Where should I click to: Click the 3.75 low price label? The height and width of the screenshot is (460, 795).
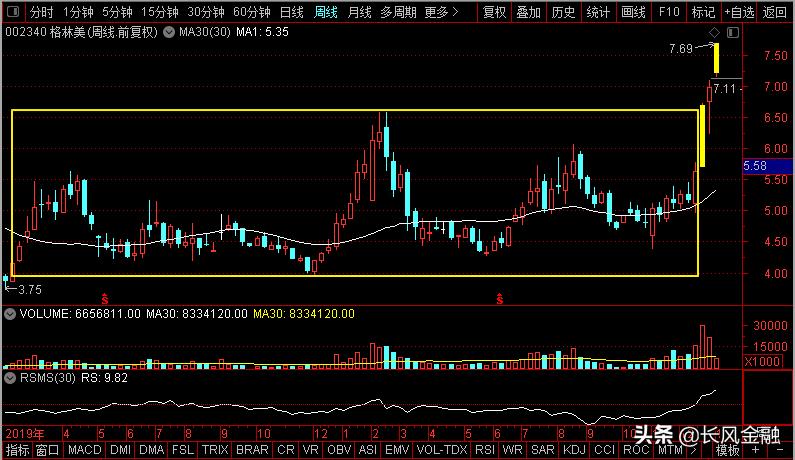click(30, 290)
